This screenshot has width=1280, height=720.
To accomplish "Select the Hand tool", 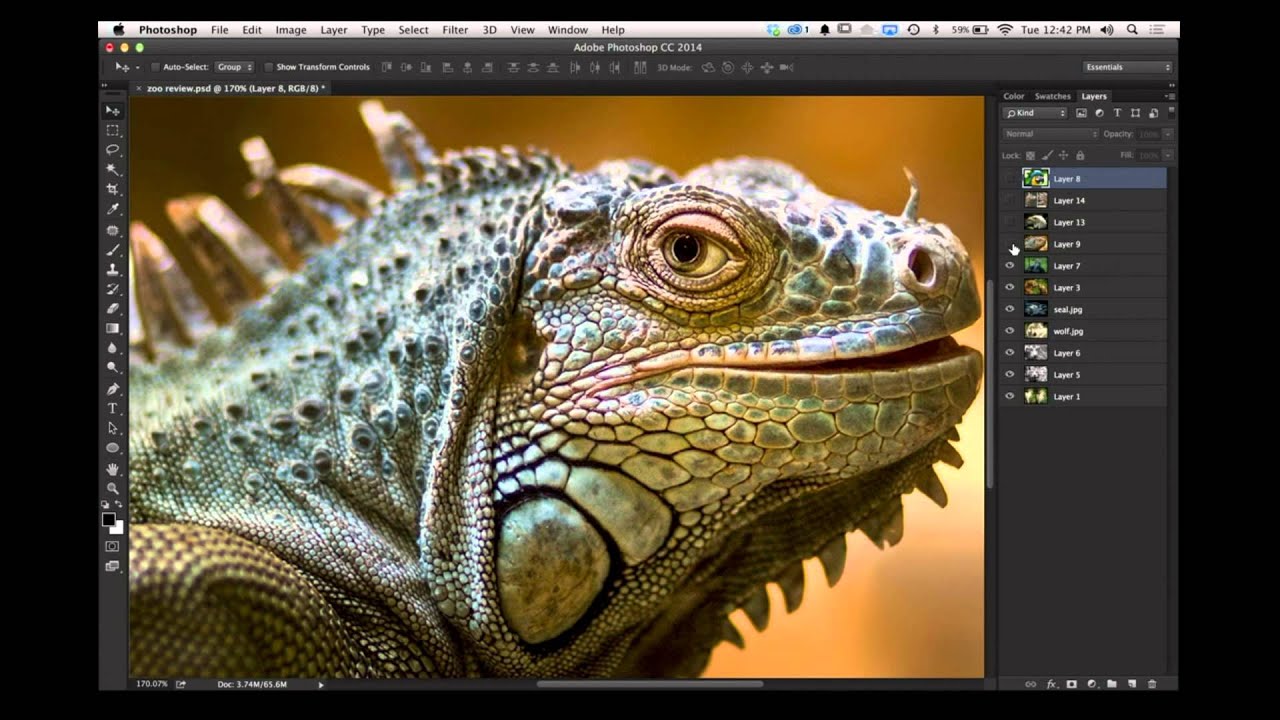I will [x=112, y=468].
